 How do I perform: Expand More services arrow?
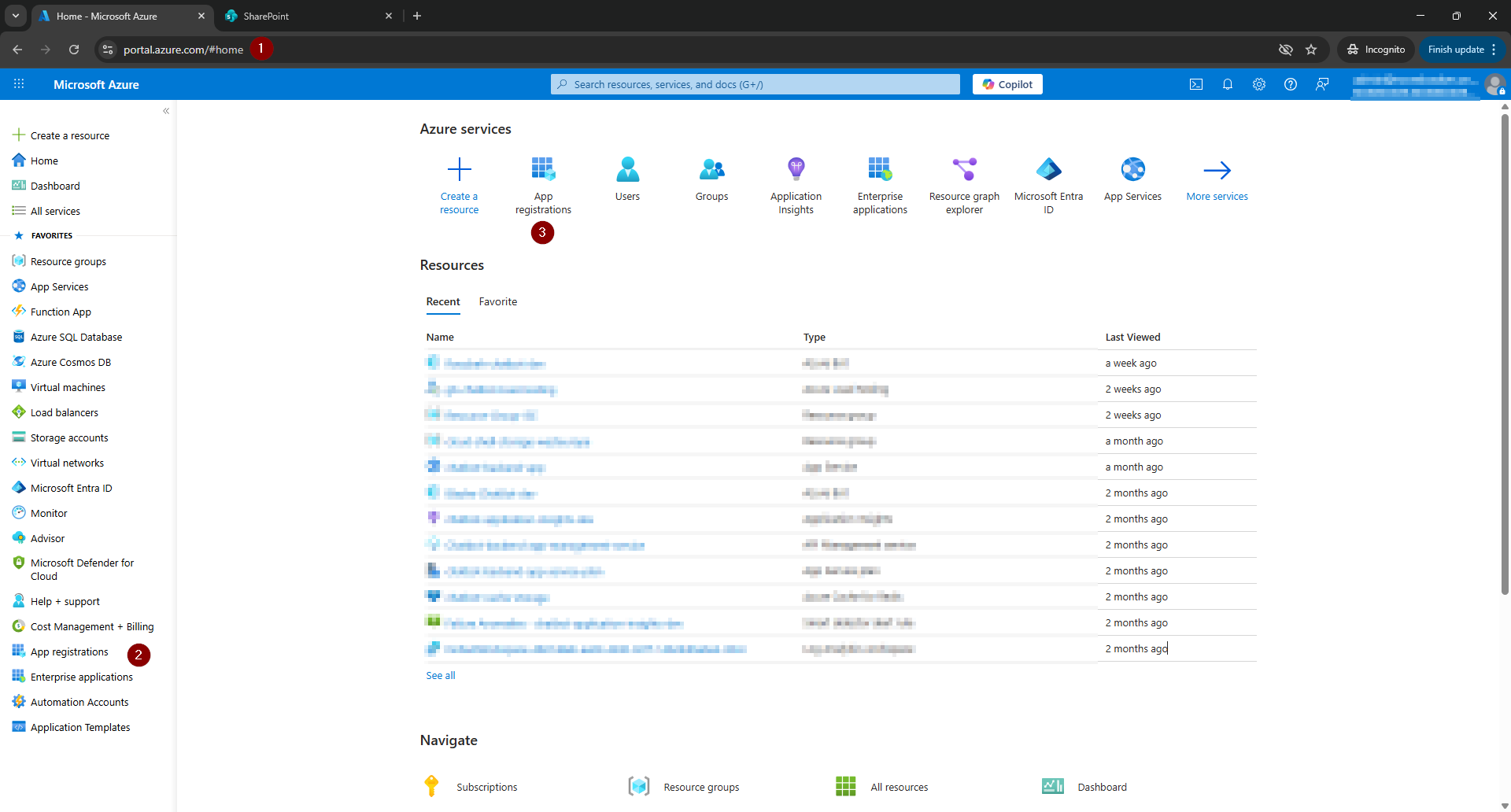click(x=1217, y=179)
